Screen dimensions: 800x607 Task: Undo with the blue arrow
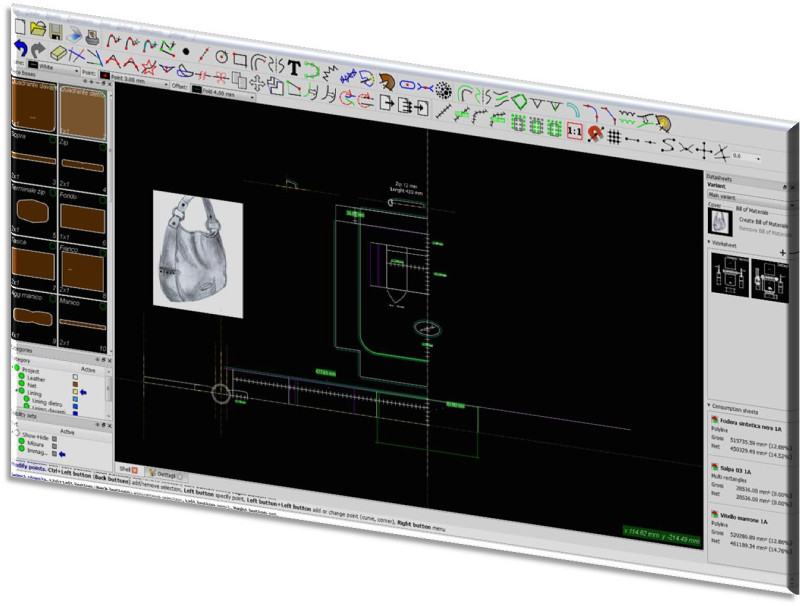point(20,48)
